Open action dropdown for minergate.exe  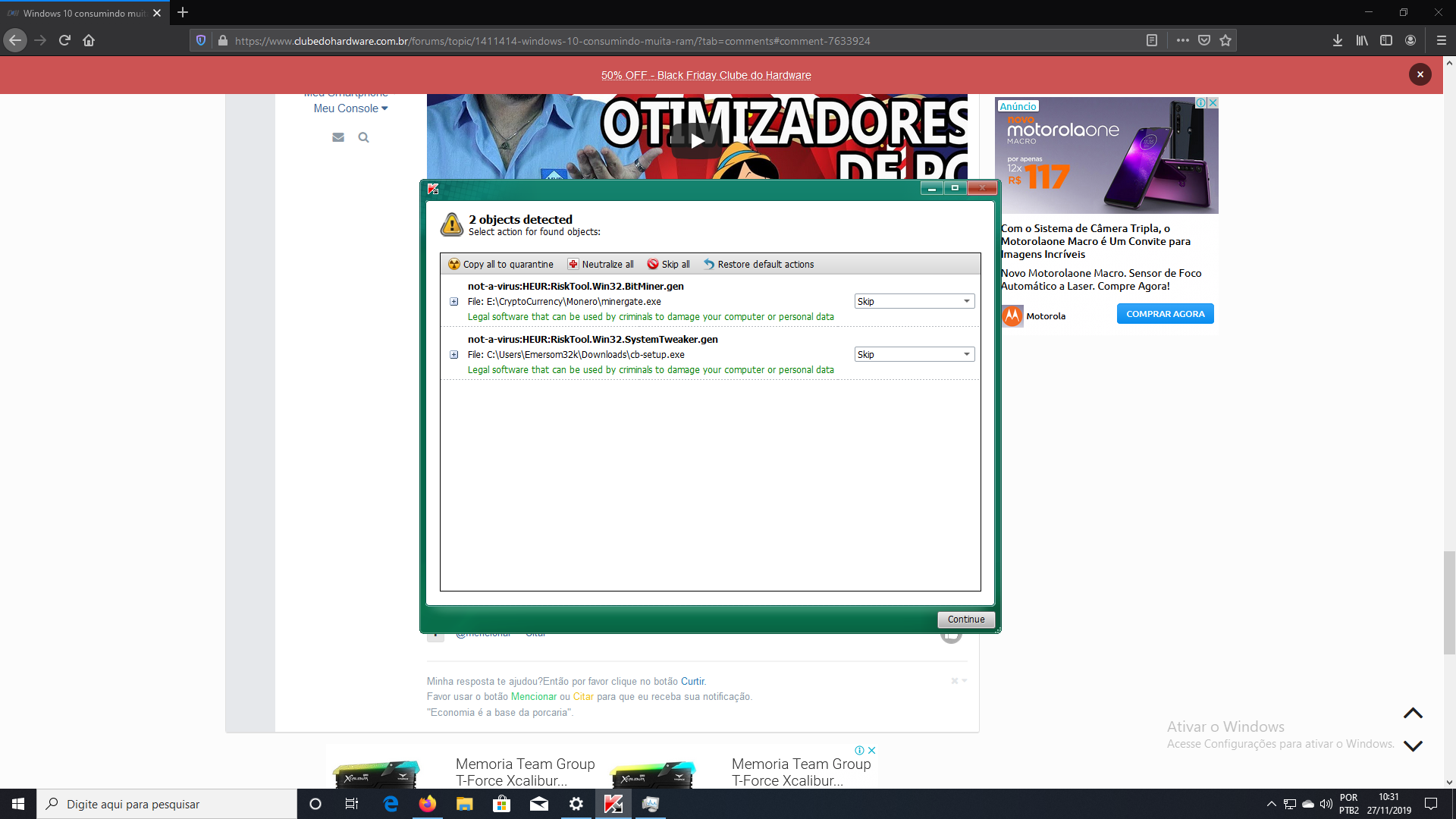(x=914, y=301)
